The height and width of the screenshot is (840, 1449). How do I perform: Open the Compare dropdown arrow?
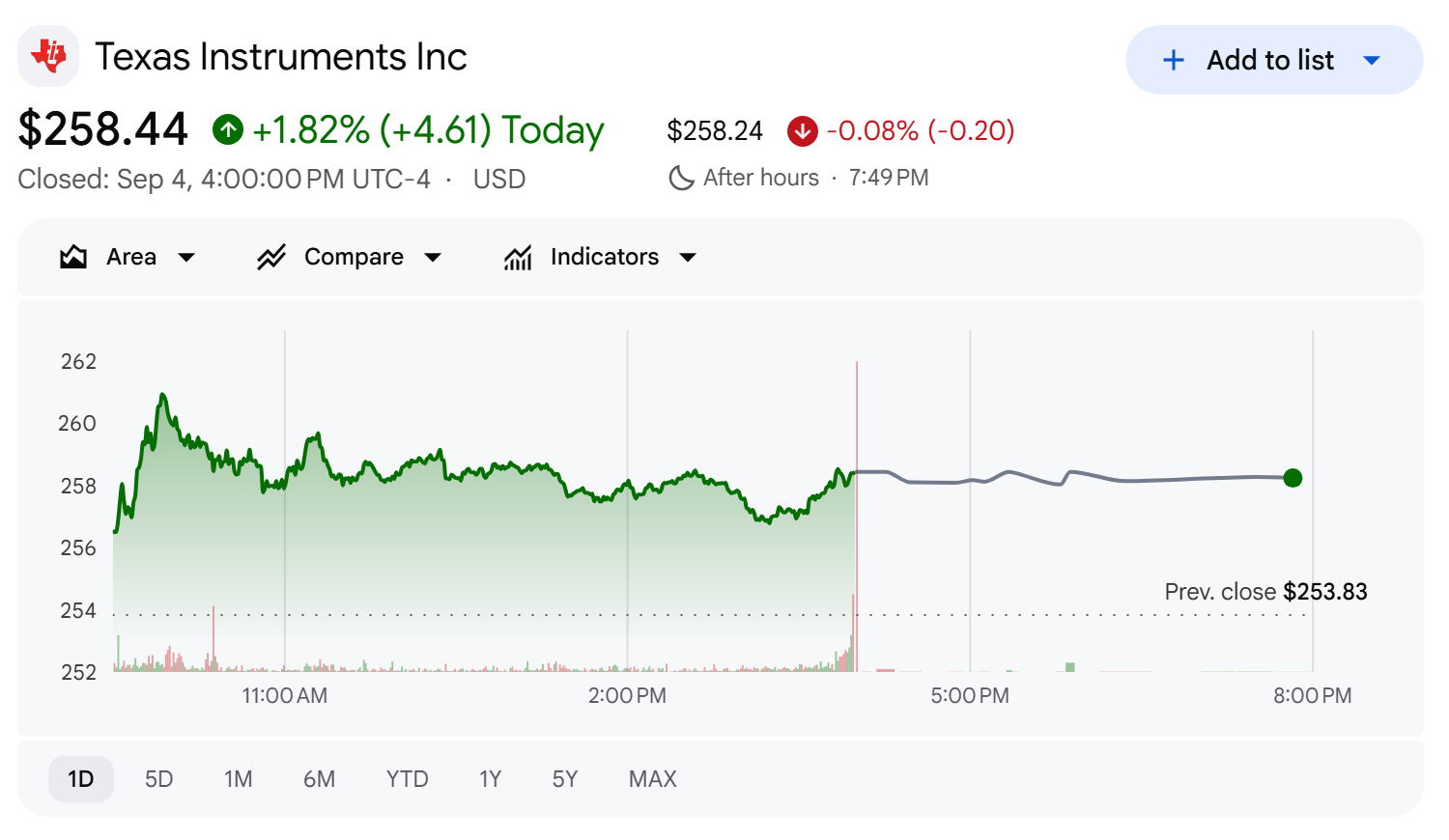[x=433, y=258]
